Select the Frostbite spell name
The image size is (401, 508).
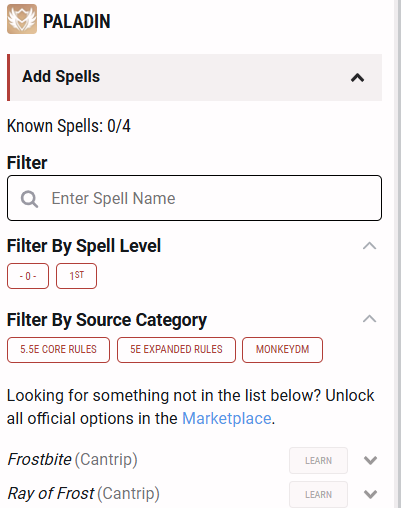(39, 459)
